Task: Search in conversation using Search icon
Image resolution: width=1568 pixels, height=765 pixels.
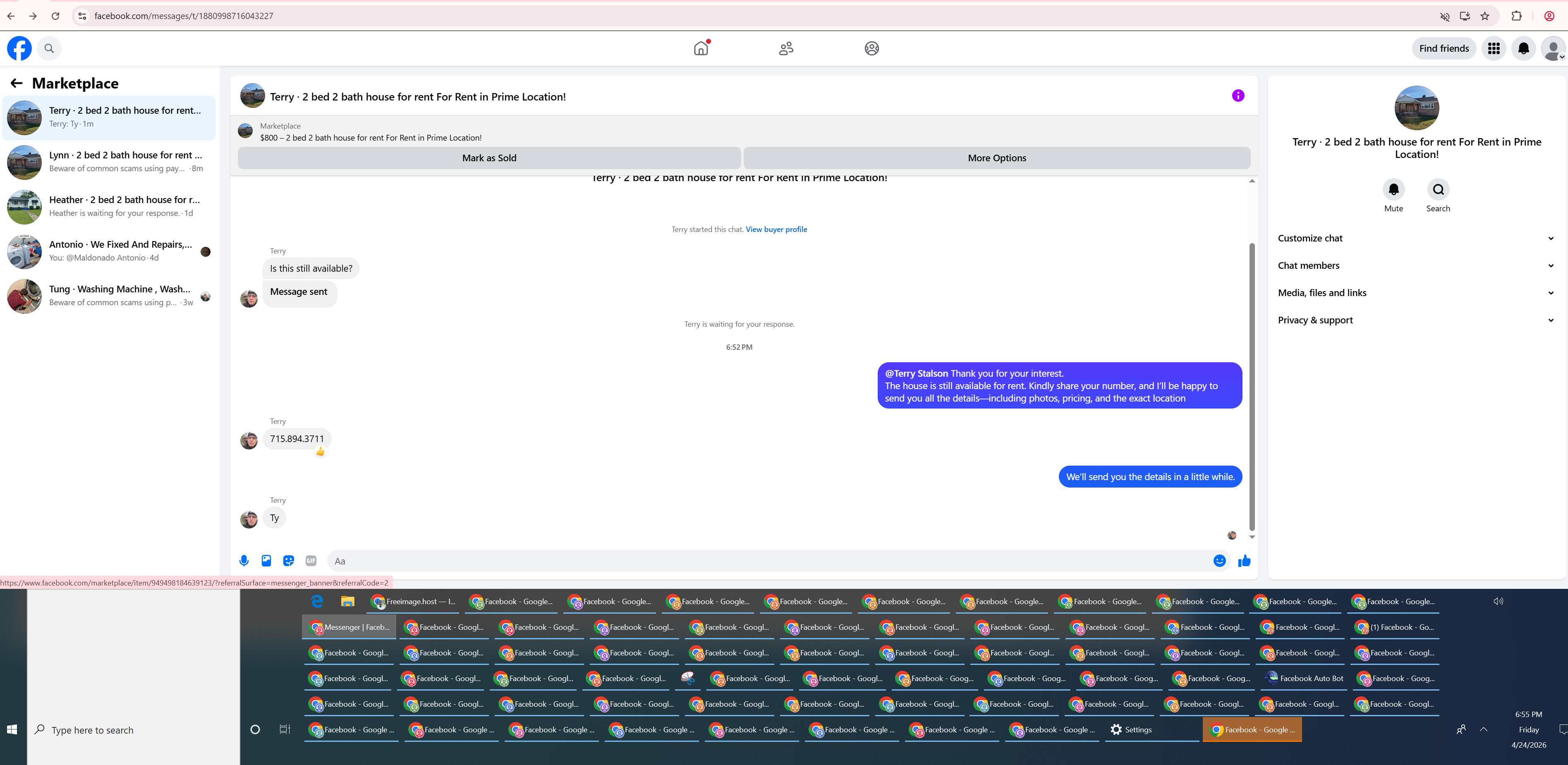Action: (1438, 189)
